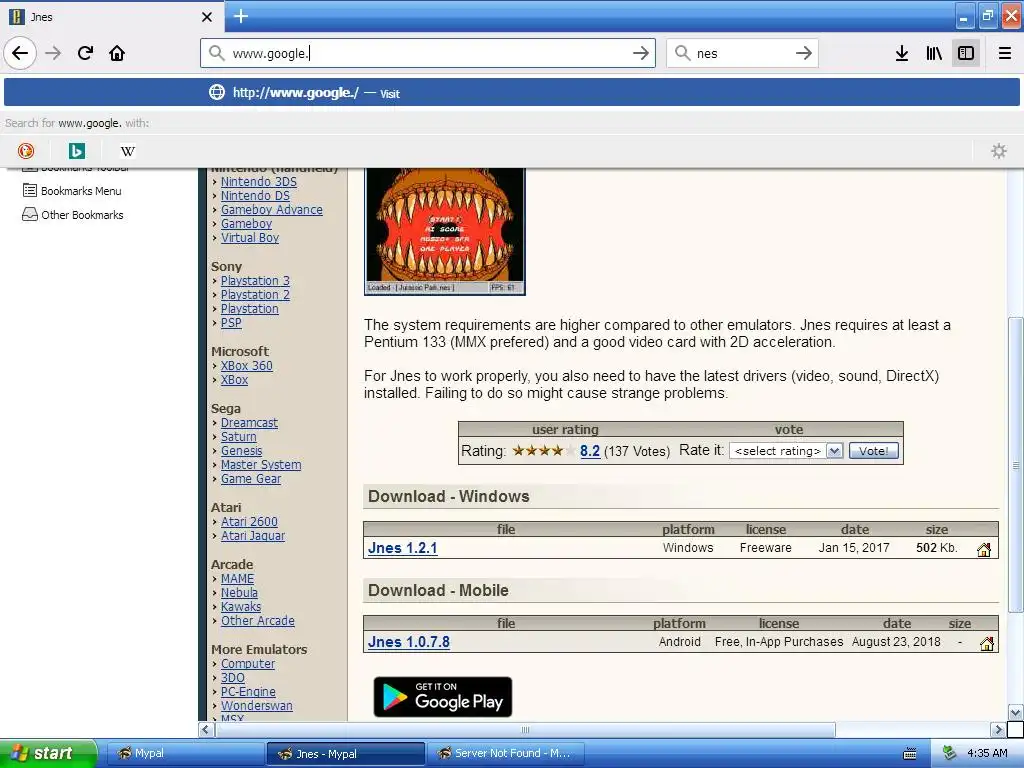The height and width of the screenshot is (768, 1024).
Task: Open the PC-Engine link
Action: 248,692
